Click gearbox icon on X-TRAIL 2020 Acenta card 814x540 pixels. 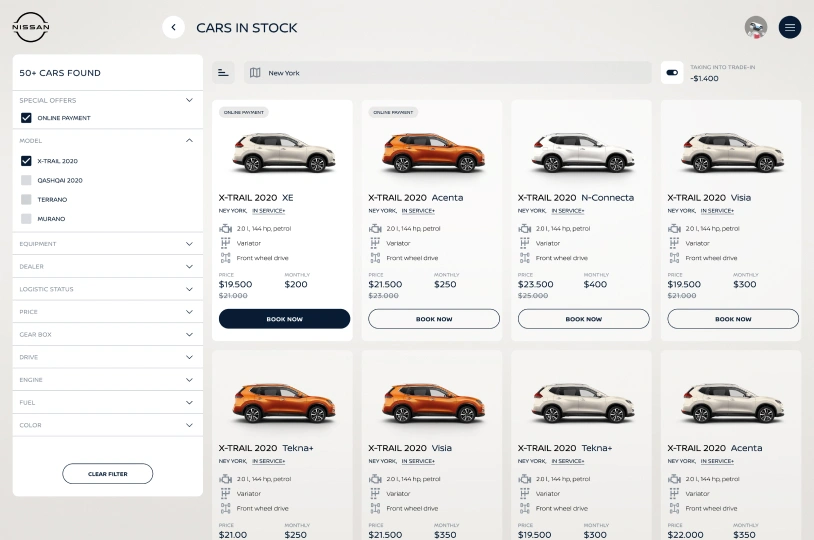pyautogui.click(x=375, y=243)
